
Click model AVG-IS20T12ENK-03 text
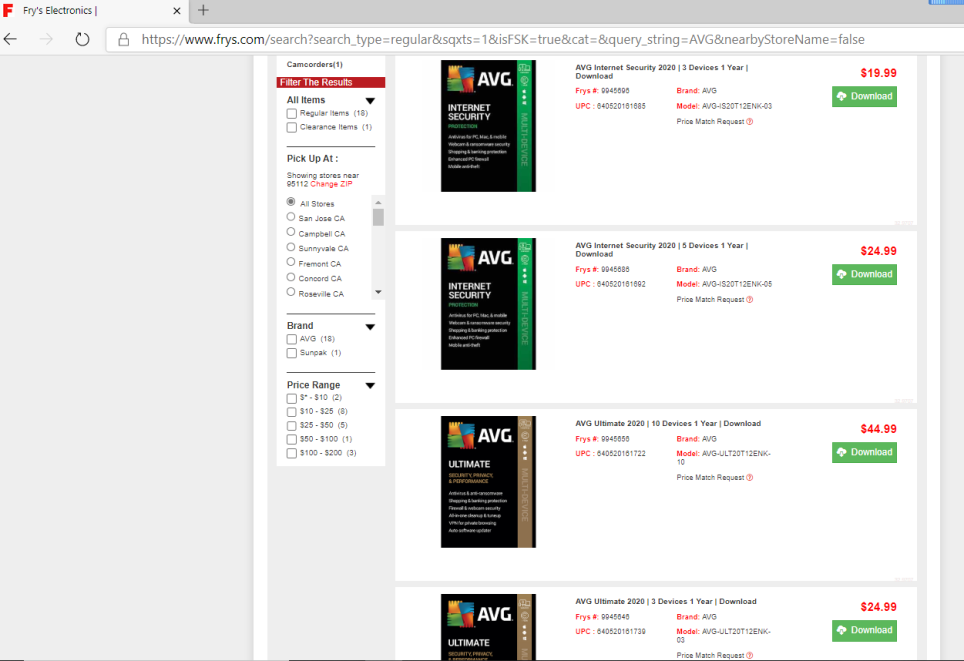[737, 106]
